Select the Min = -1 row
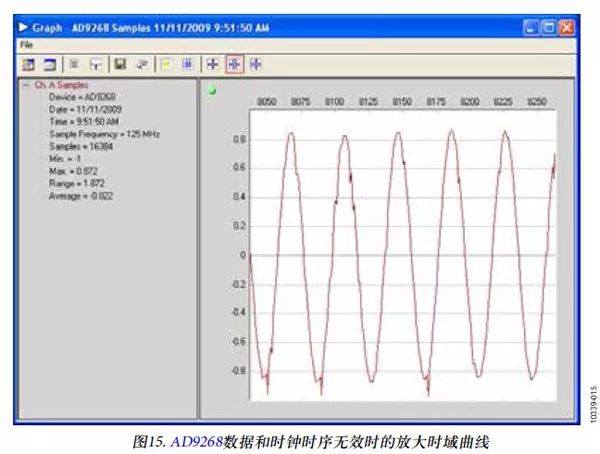Viewport: 600px width, 454px height. click(65, 158)
